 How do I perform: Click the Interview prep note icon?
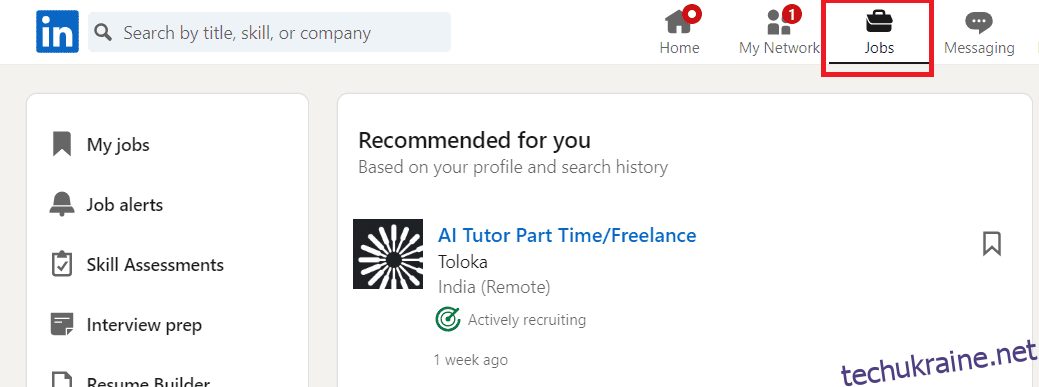[62, 324]
